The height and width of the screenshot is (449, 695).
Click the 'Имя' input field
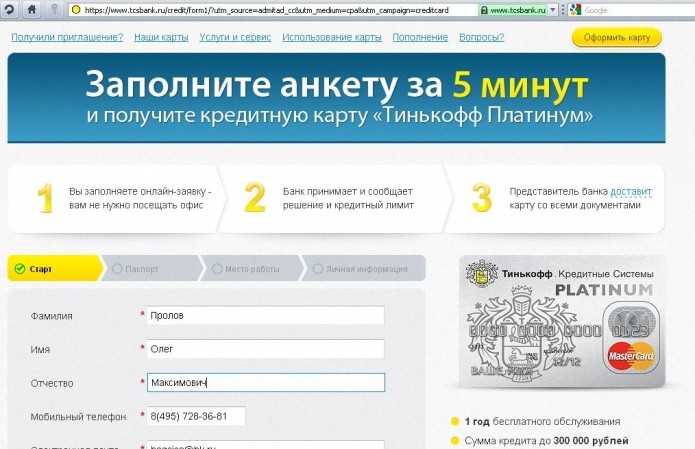pos(266,349)
